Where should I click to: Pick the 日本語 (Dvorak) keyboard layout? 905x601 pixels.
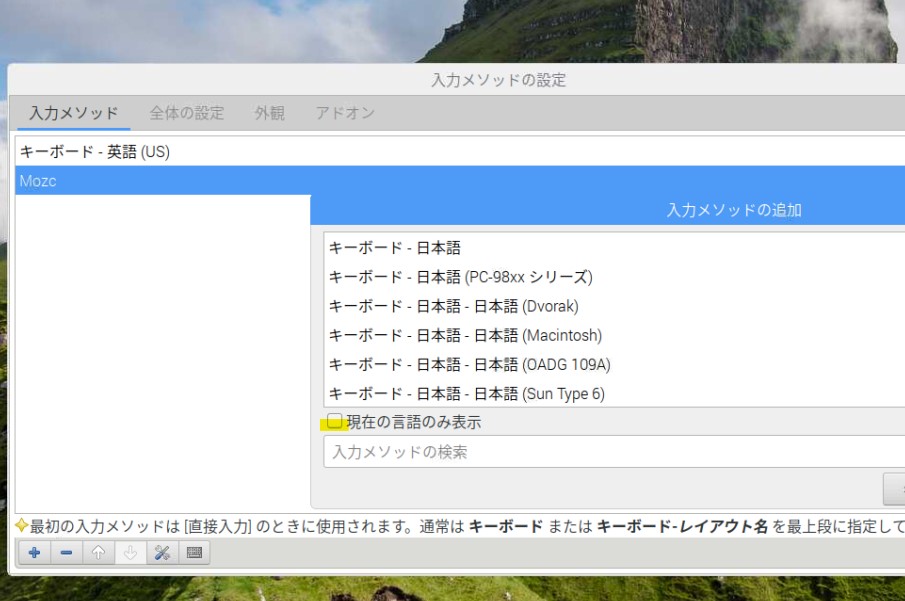tap(454, 306)
